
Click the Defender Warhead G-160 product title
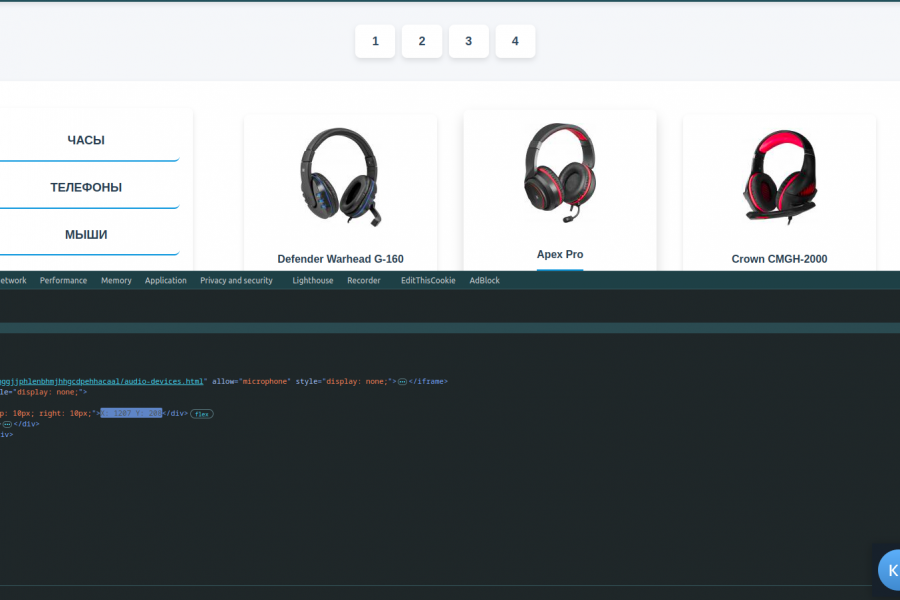point(340,259)
